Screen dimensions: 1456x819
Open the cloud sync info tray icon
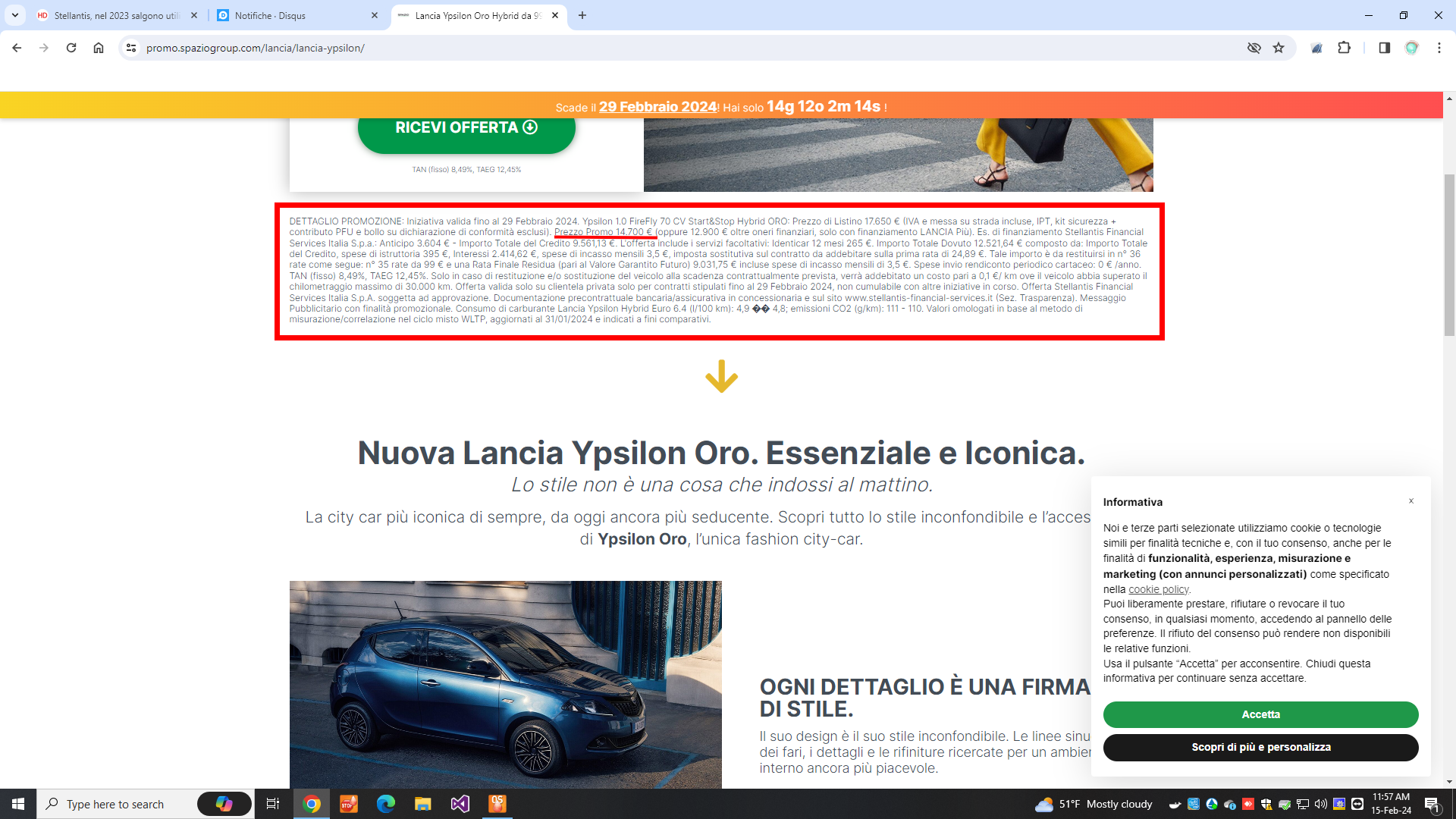coord(1230,804)
